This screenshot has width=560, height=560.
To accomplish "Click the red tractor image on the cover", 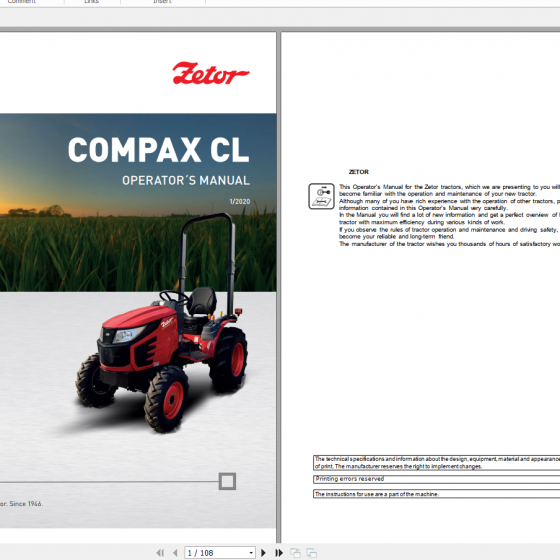I will [162, 323].
